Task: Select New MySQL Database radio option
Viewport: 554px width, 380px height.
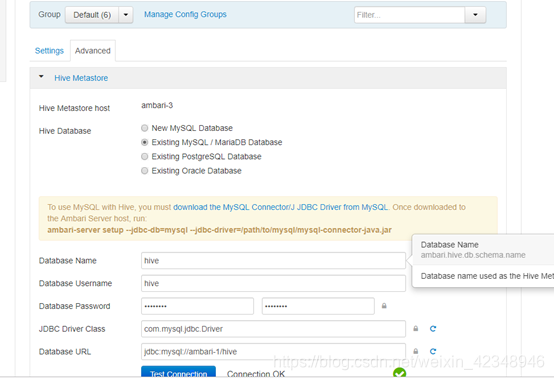Action: (145, 128)
